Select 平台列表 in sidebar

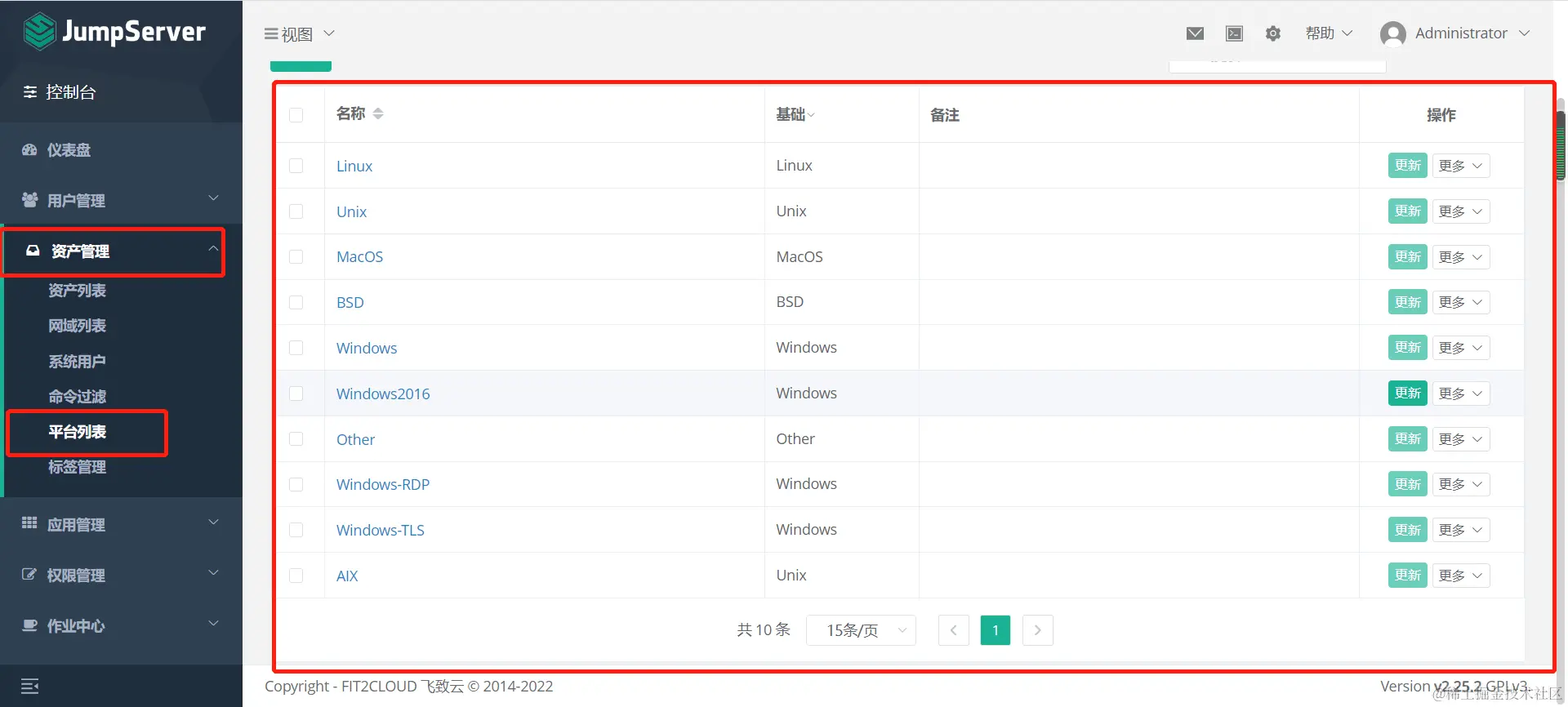coord(77,432)
